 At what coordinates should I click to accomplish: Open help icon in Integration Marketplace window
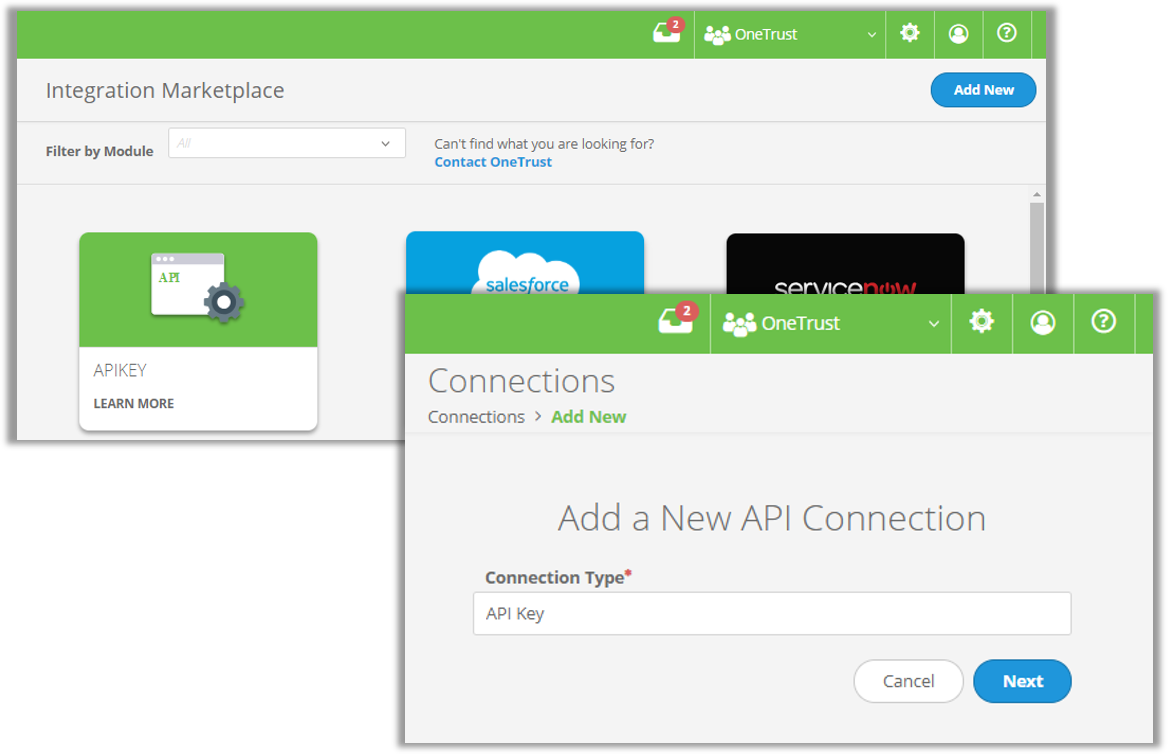[x=1006, y=34]
